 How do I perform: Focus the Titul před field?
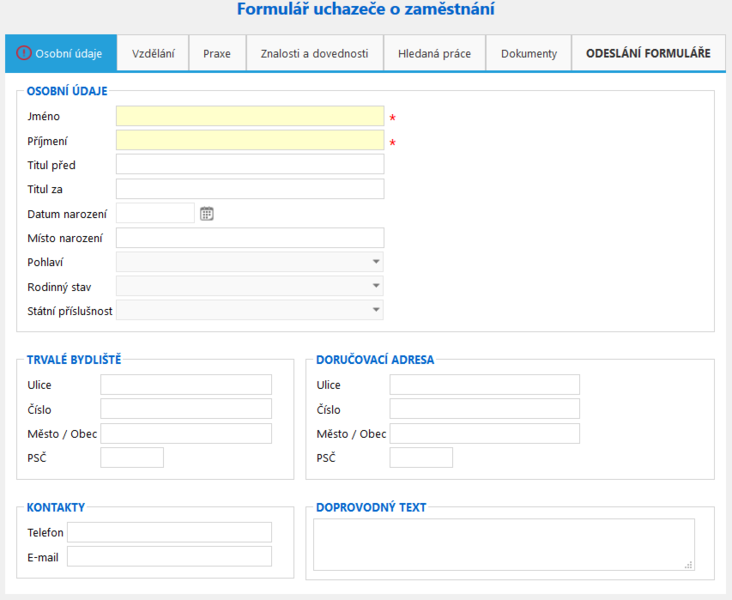pos(250,164)
